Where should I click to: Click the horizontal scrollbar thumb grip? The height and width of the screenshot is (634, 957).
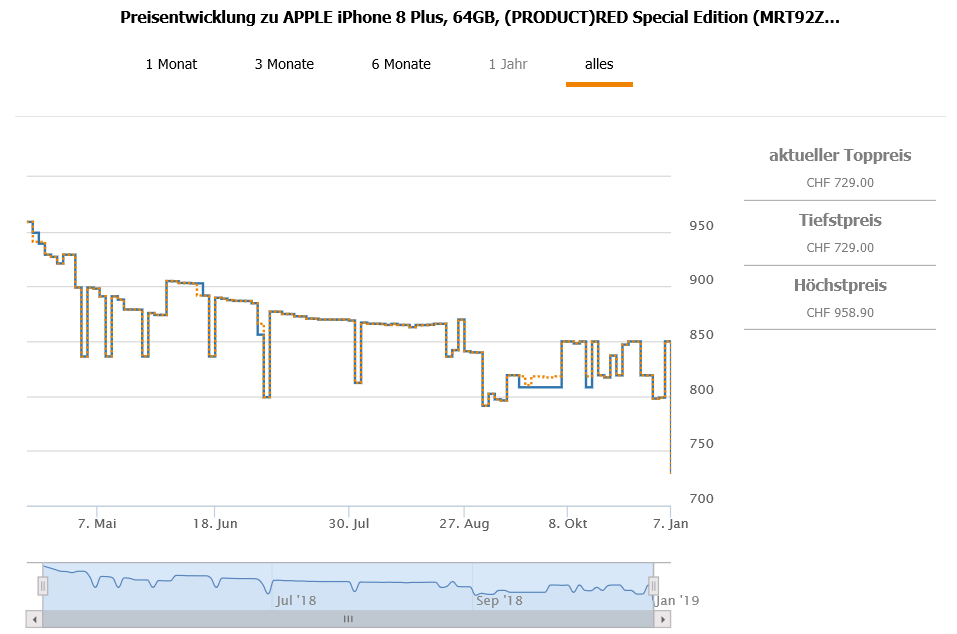pyautogui.click(x=348, y=619)
